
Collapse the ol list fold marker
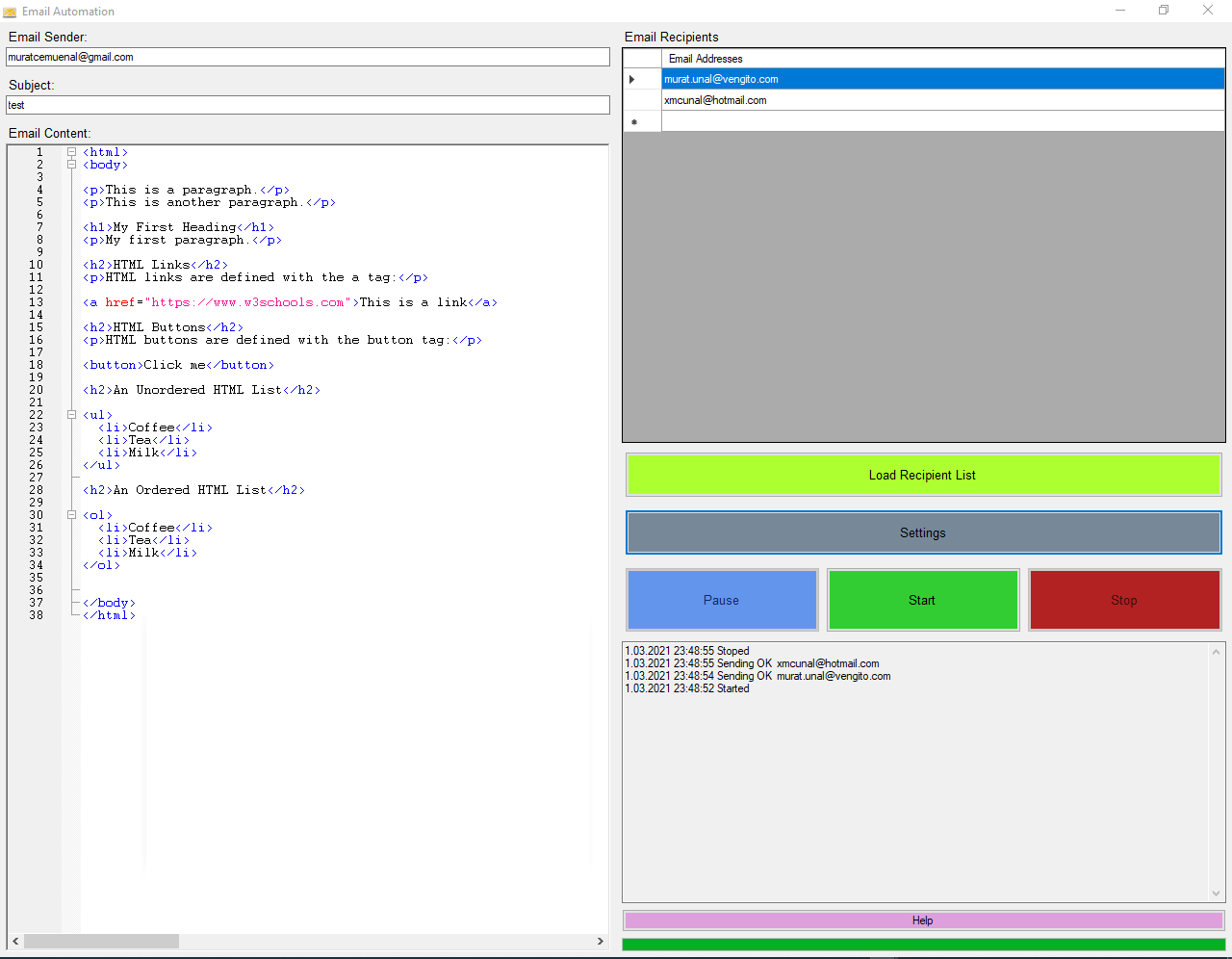(71, 515)
